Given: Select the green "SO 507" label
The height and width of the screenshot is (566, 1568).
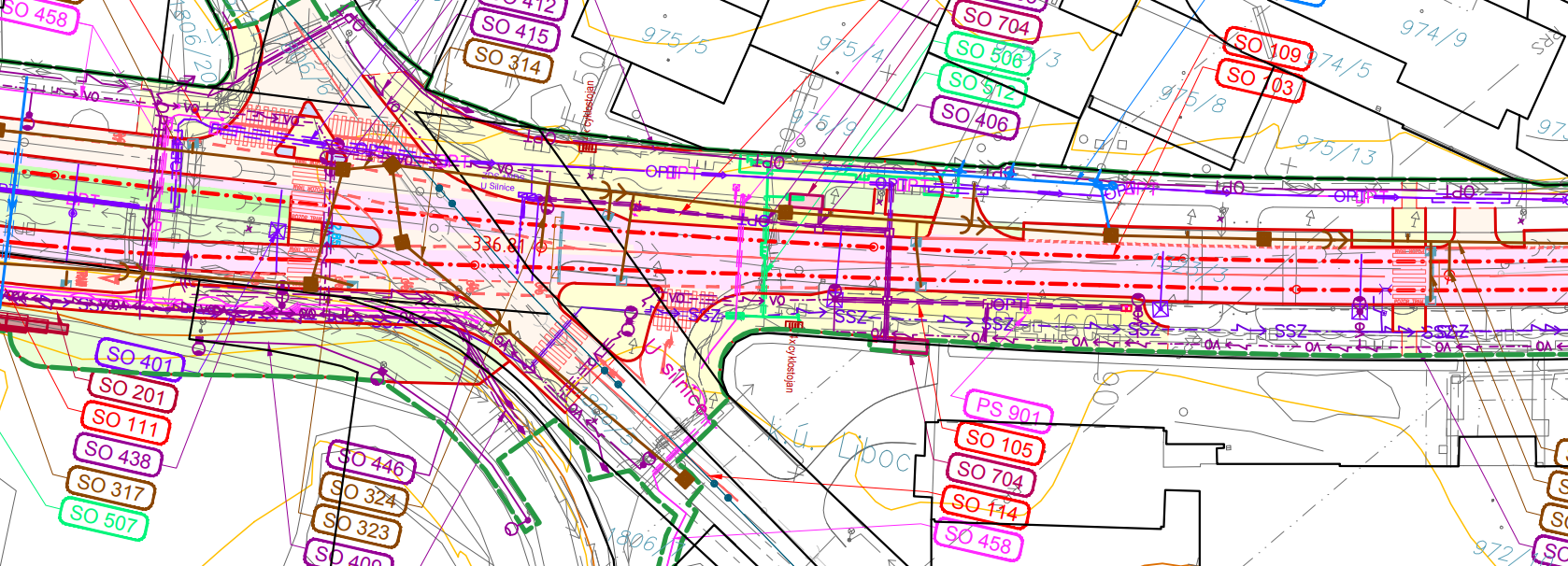Looking at the screenshot, I should click(x=103, y=516).
